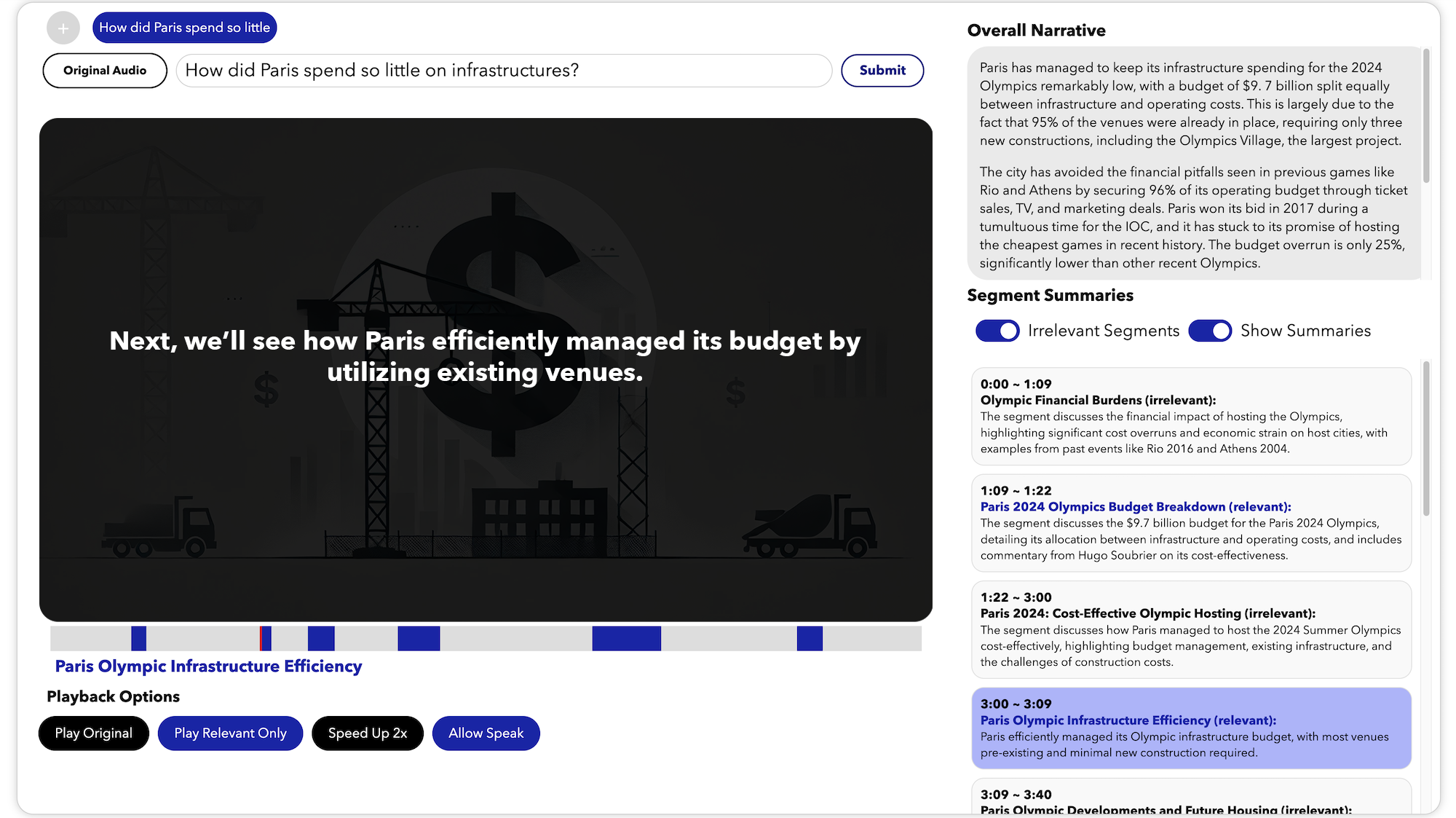This screenshot has height=818, width=1456.
Task: Click Play Relevant Only button
Action: click(x=230, y=733)
